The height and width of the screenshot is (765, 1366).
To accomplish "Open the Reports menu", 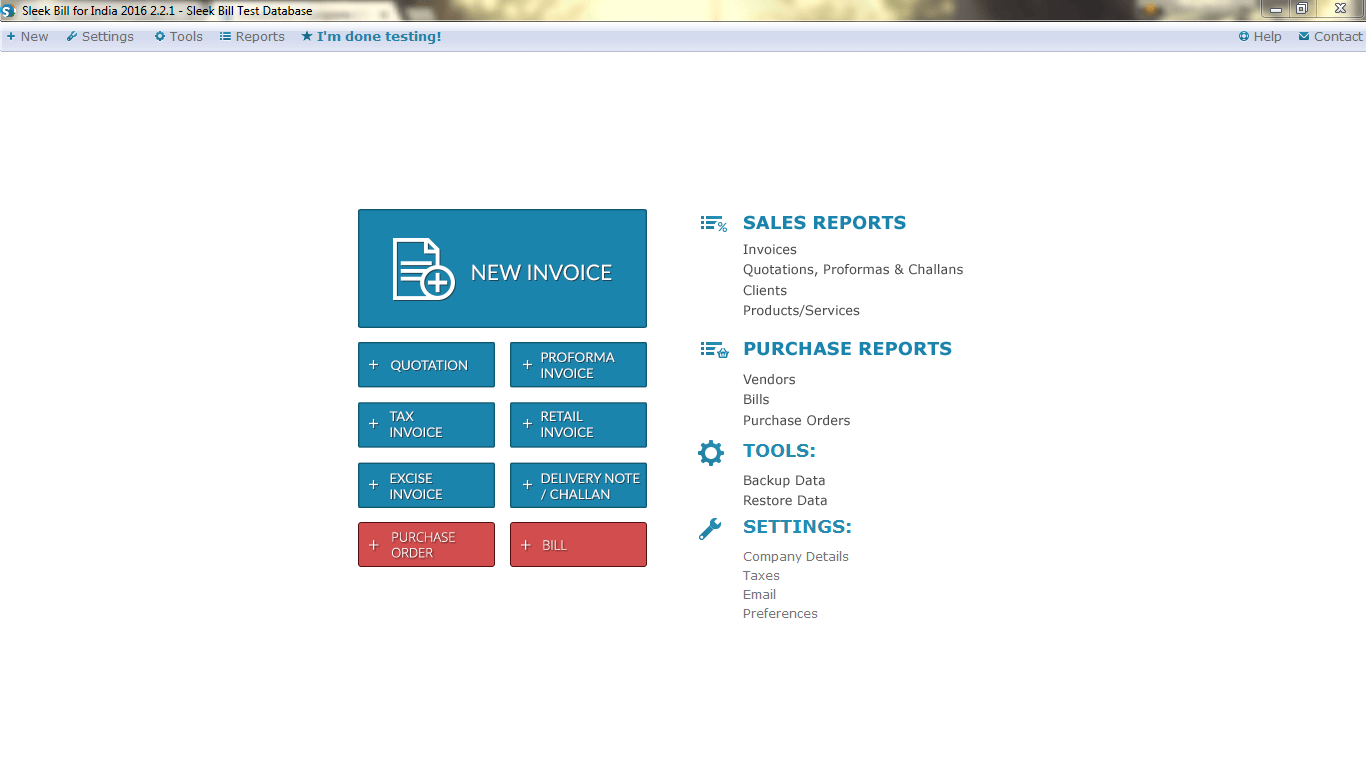I will coord(252,36).
